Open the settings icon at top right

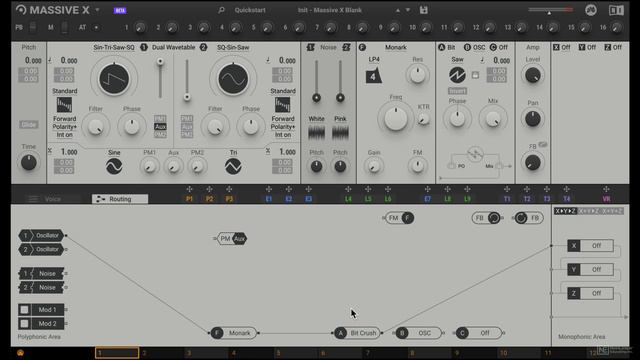(x=591, y=10)
